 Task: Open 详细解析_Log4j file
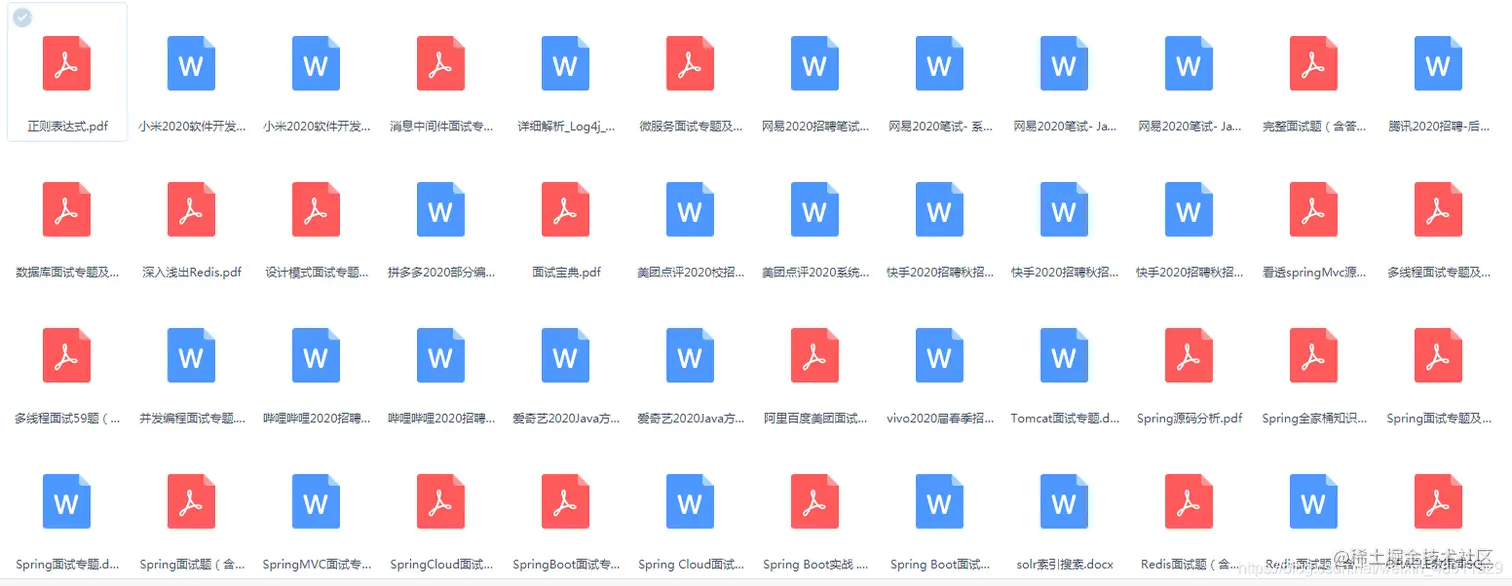pyautogui.click(x=564, y=63)
